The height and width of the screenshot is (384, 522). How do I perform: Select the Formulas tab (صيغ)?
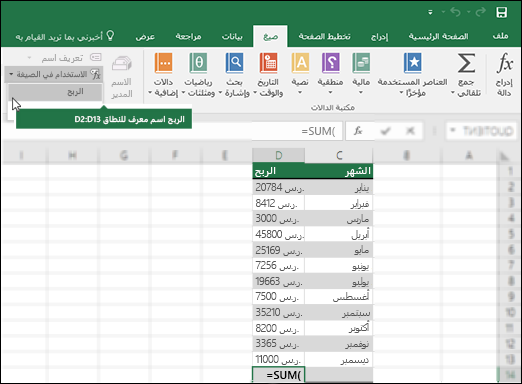(270, 36)
